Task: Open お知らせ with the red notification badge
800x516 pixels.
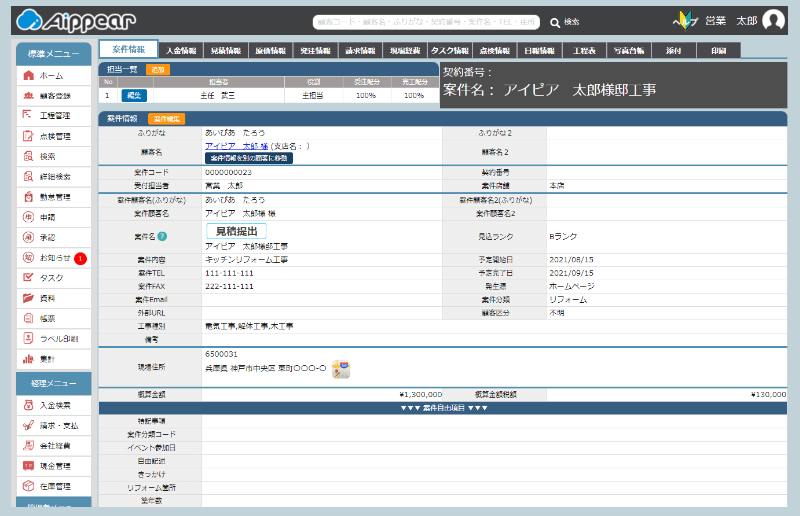Action: pyautogui.click(x=55, y=258)
